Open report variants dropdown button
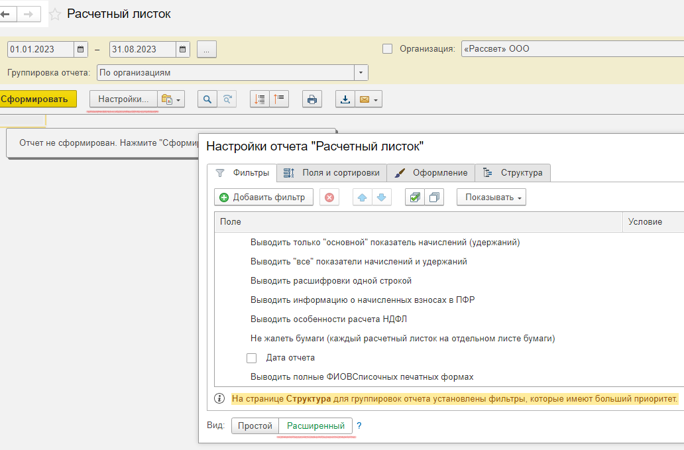The height and width of the screenshot is (450, 684). click(x=171, y=99)
